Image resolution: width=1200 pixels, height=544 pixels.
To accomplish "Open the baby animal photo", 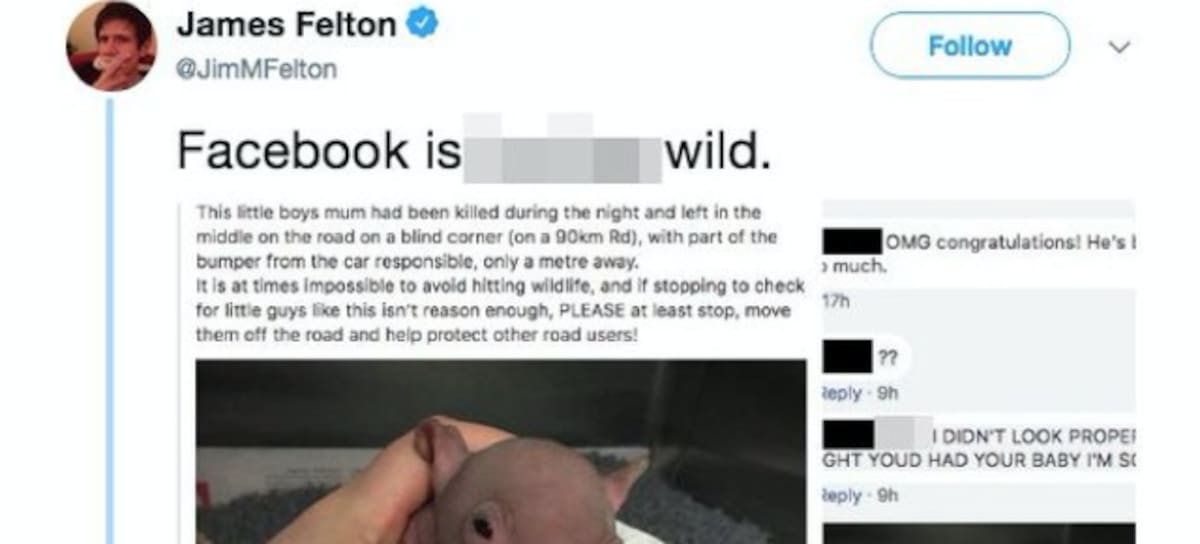I will pyautogui.click(x=500, y=452).
